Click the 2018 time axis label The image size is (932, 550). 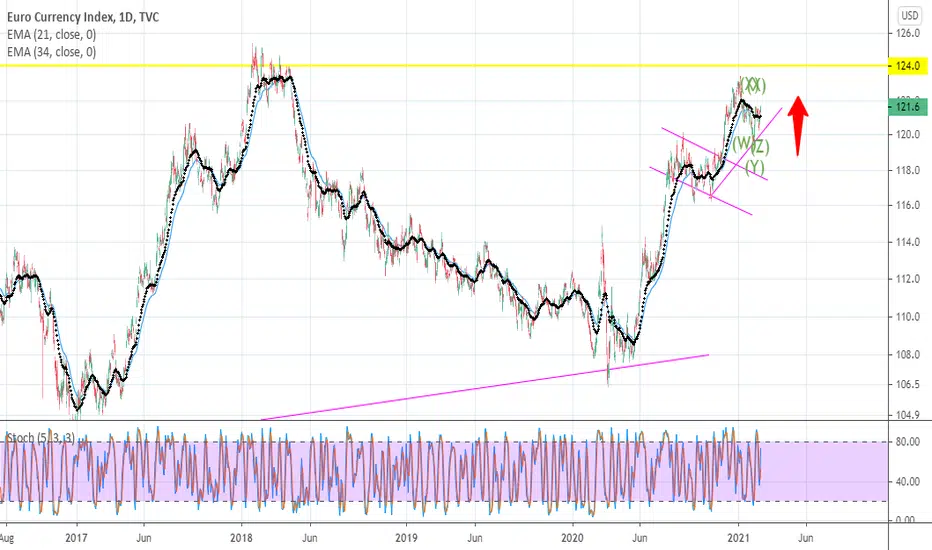pyautogui.click(x=241, y=538)
